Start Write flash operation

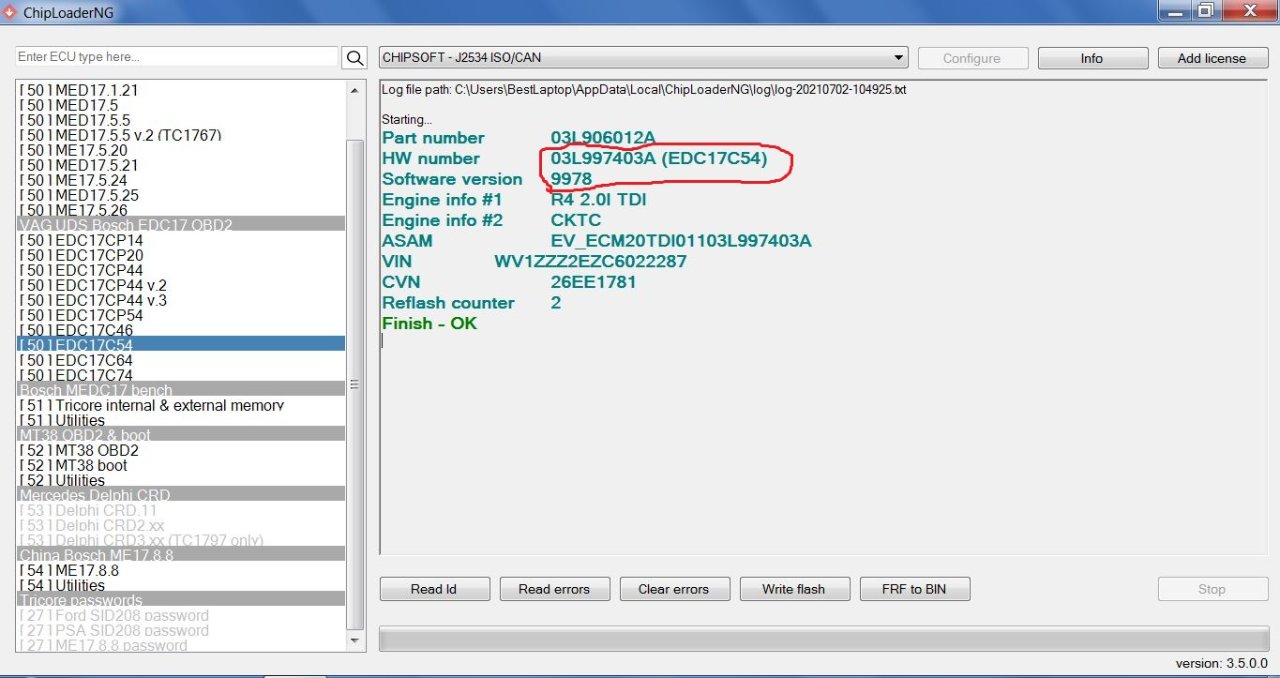click(794, 589)
